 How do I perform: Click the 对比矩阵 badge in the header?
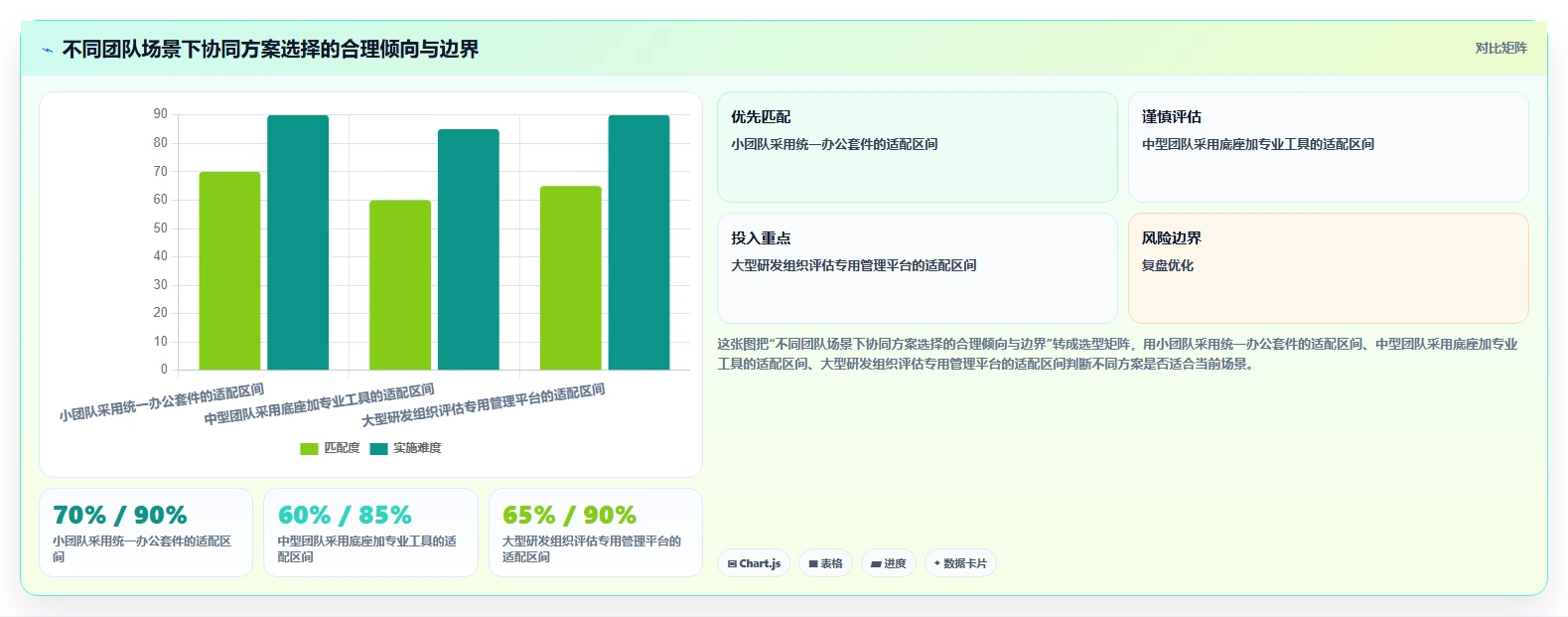[1500, 48]
